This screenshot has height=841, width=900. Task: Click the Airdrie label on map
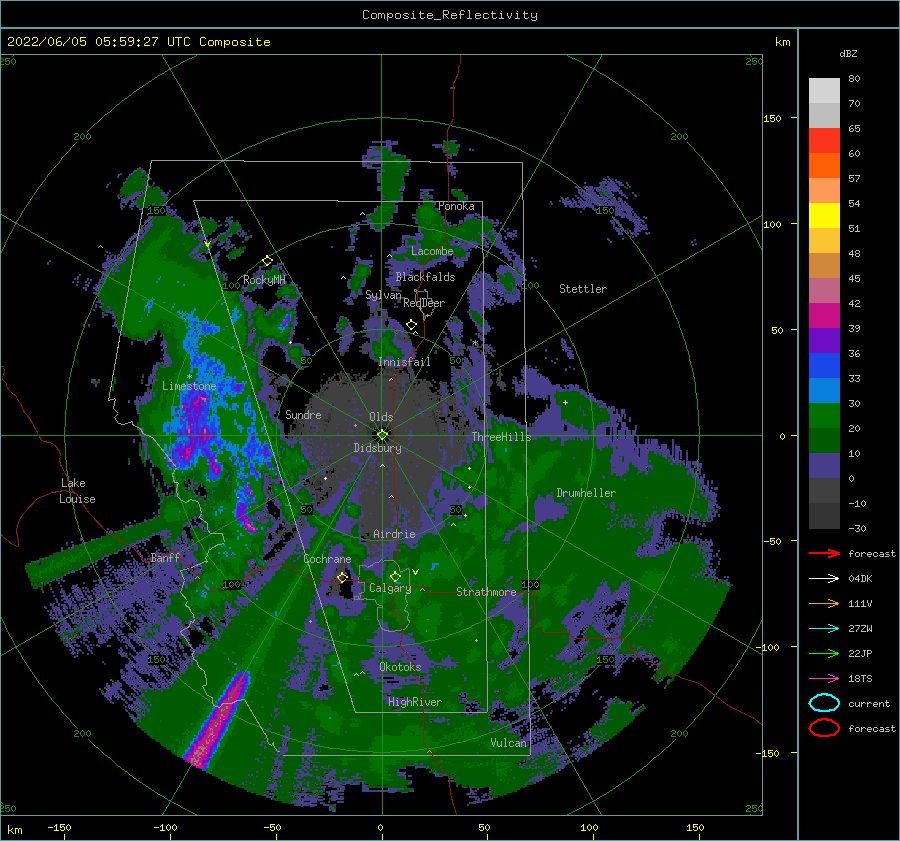click(394, 534)
